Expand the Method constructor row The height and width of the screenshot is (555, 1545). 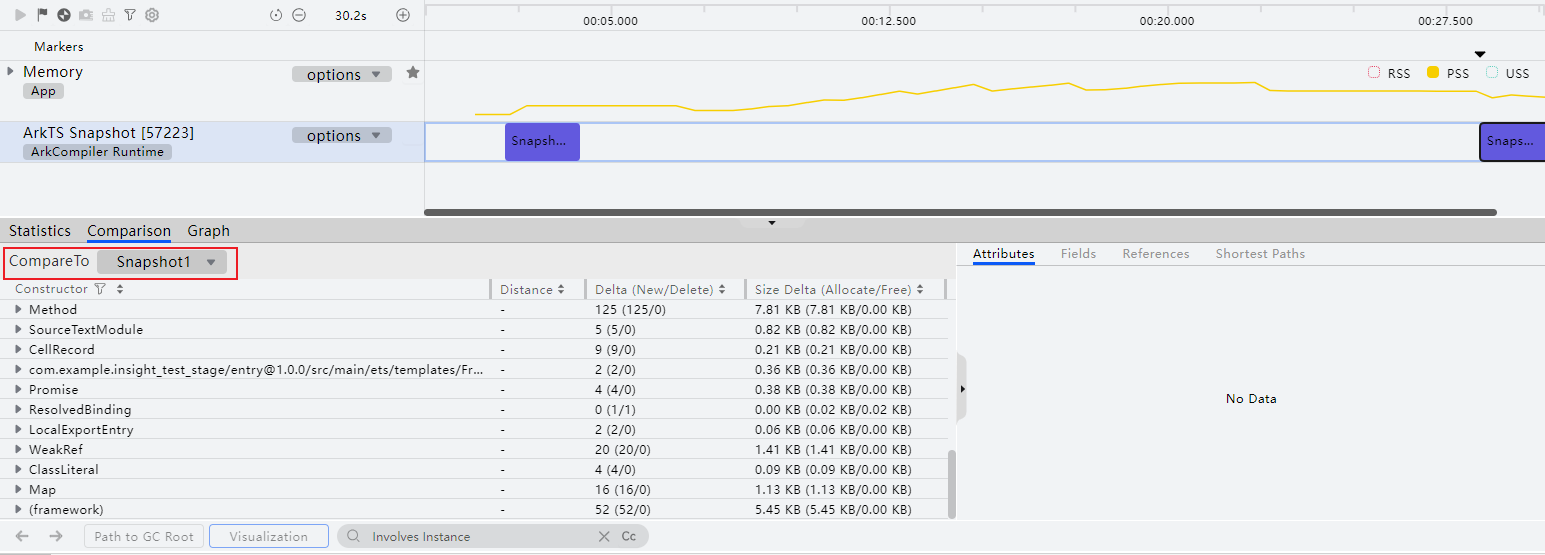[18, 310]
